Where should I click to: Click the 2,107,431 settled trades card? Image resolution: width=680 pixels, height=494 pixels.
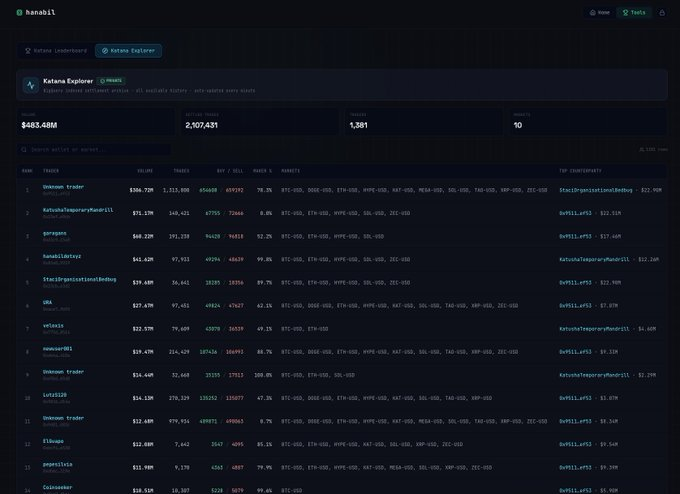click(259, 121)
